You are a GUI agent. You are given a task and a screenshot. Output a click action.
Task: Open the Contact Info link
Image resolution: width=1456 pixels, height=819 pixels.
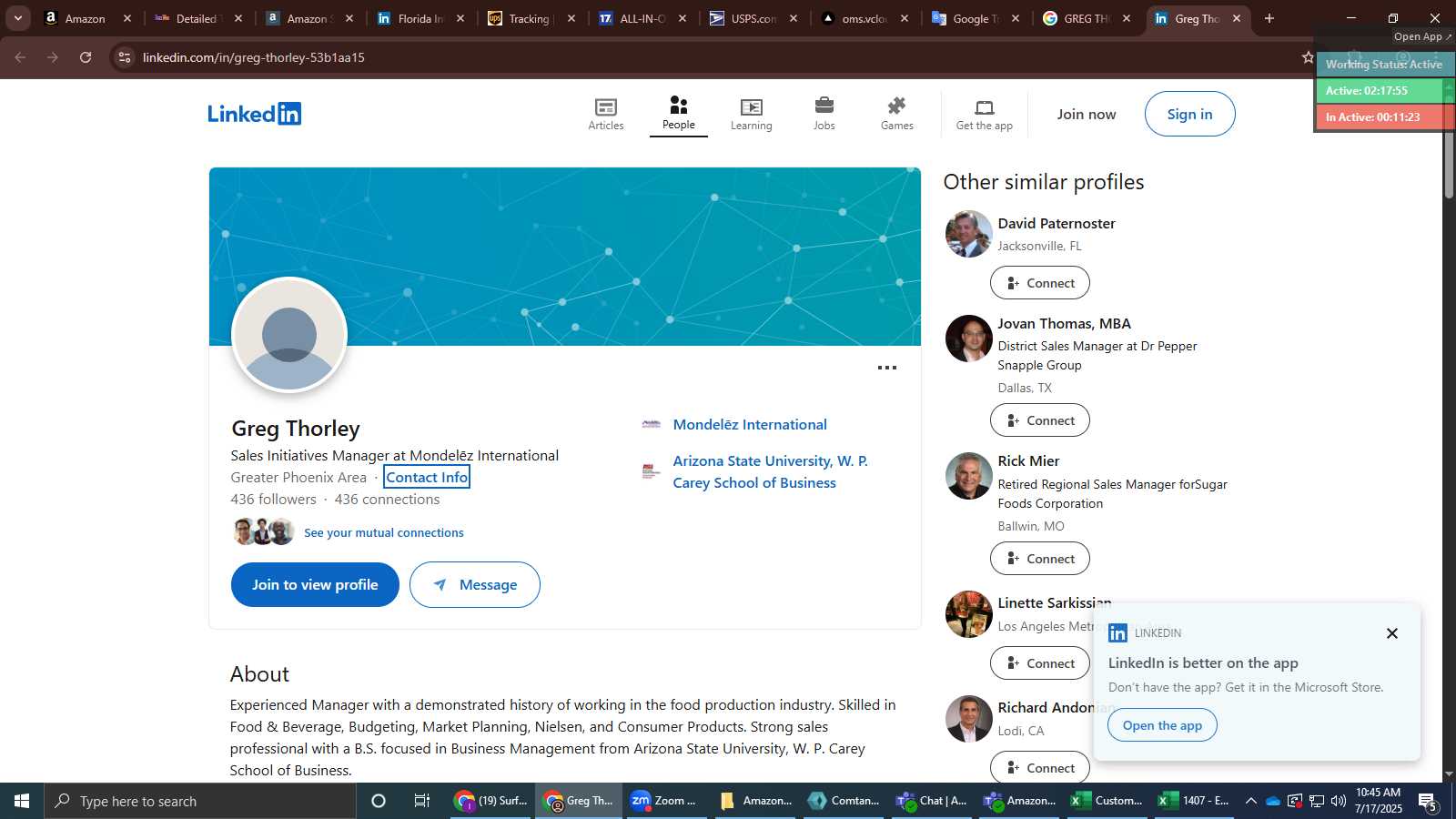click(427, 477)
